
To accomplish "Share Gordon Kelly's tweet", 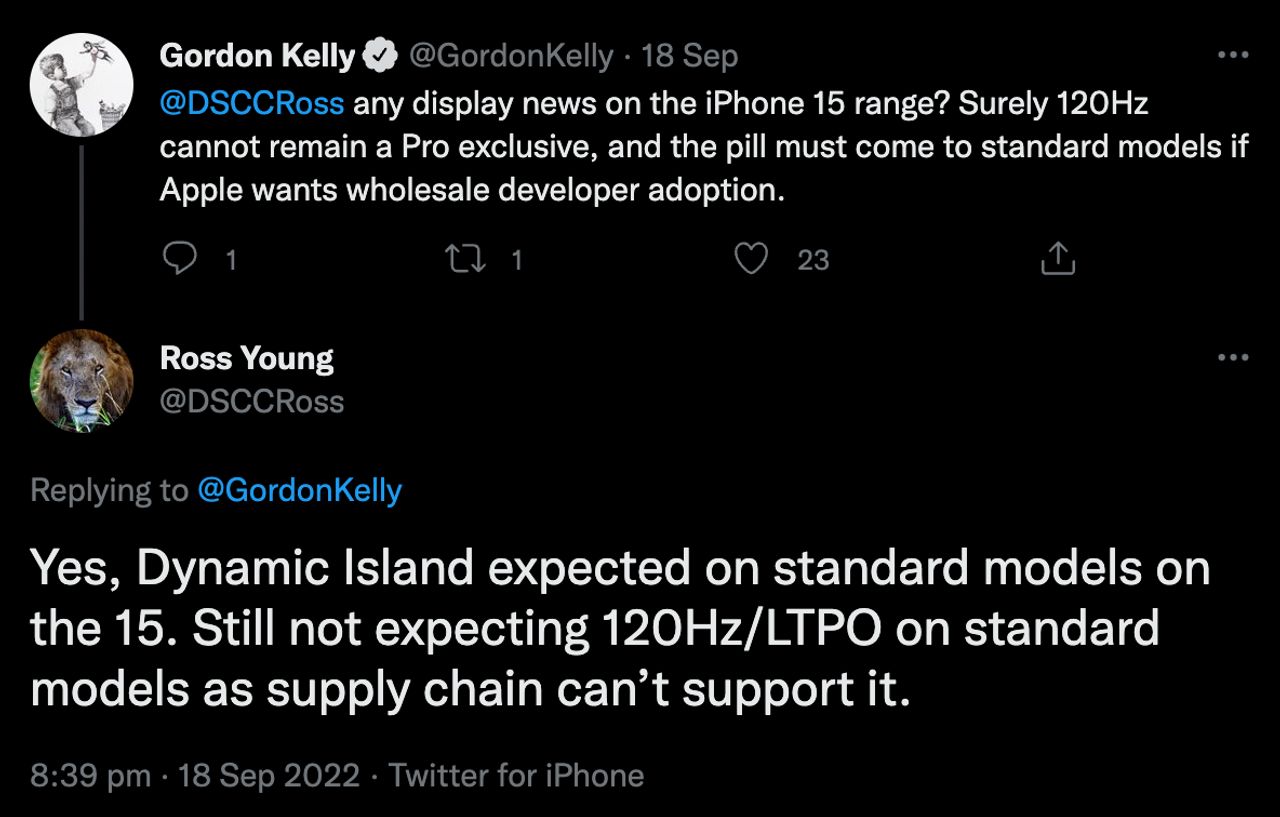I will coord(1058,259).
